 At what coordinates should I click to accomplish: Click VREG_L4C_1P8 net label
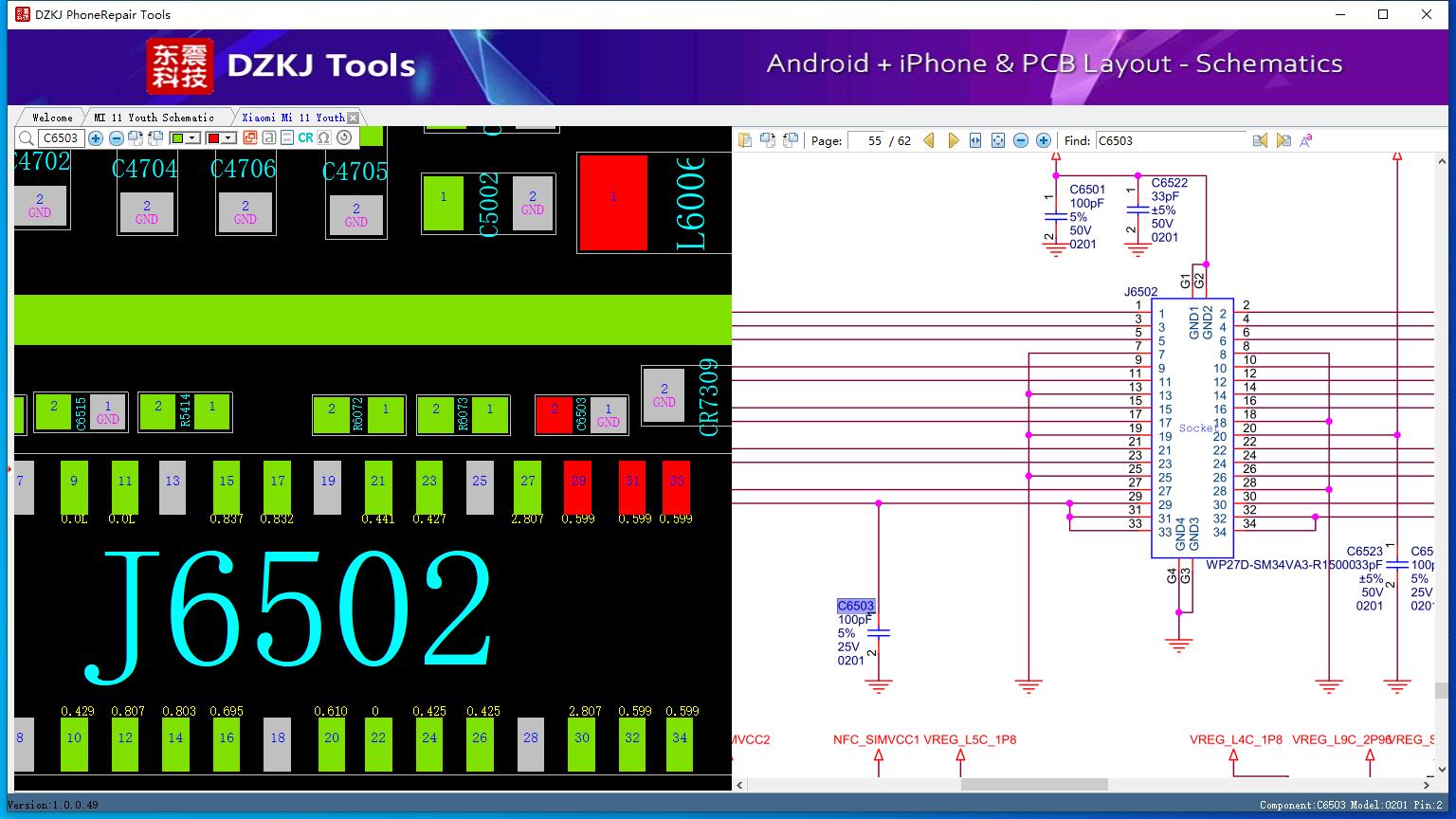pyautogui.click(x=1236, y=739)
